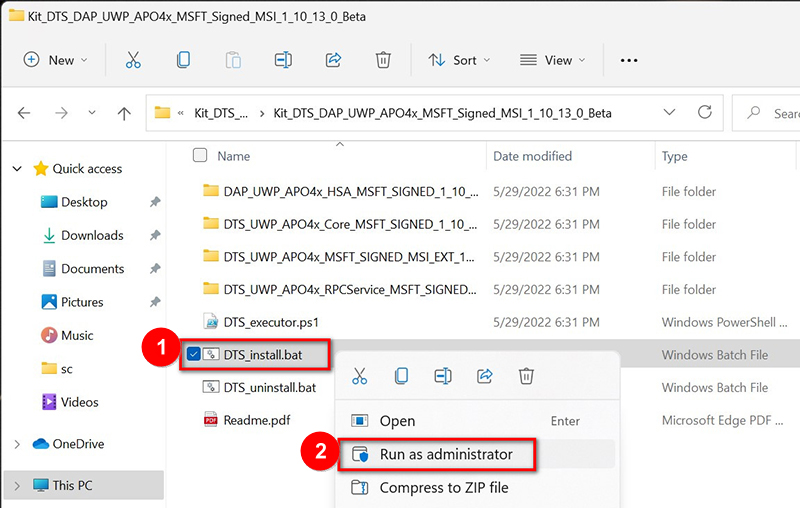Click the Cut icon in the top toolbar
Screen dimensions: 800x508
(133, 60)
